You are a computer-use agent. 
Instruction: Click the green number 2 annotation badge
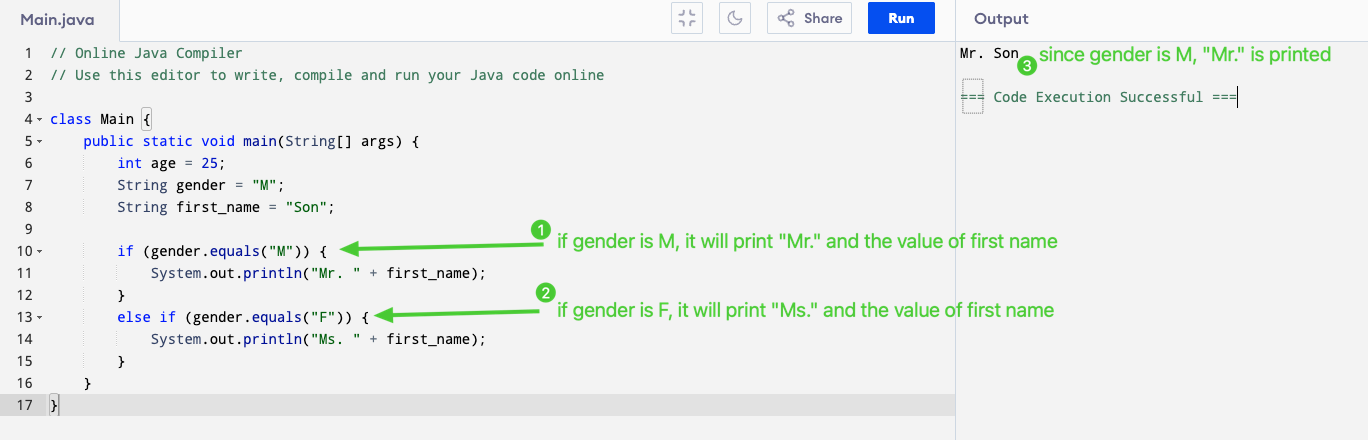click(x=545, y=293)
